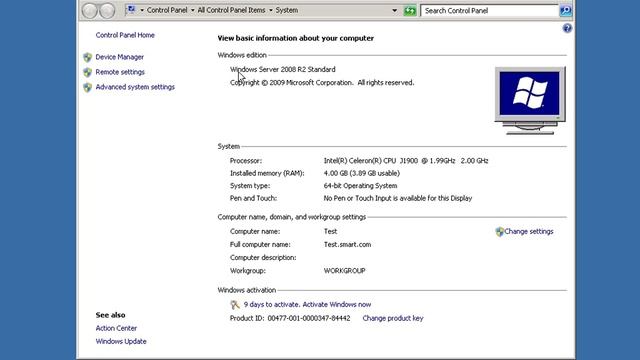640x360 pixels.
Task: Select All Control Panel Items breadcrumb
Action: click(x=231, y=10)
